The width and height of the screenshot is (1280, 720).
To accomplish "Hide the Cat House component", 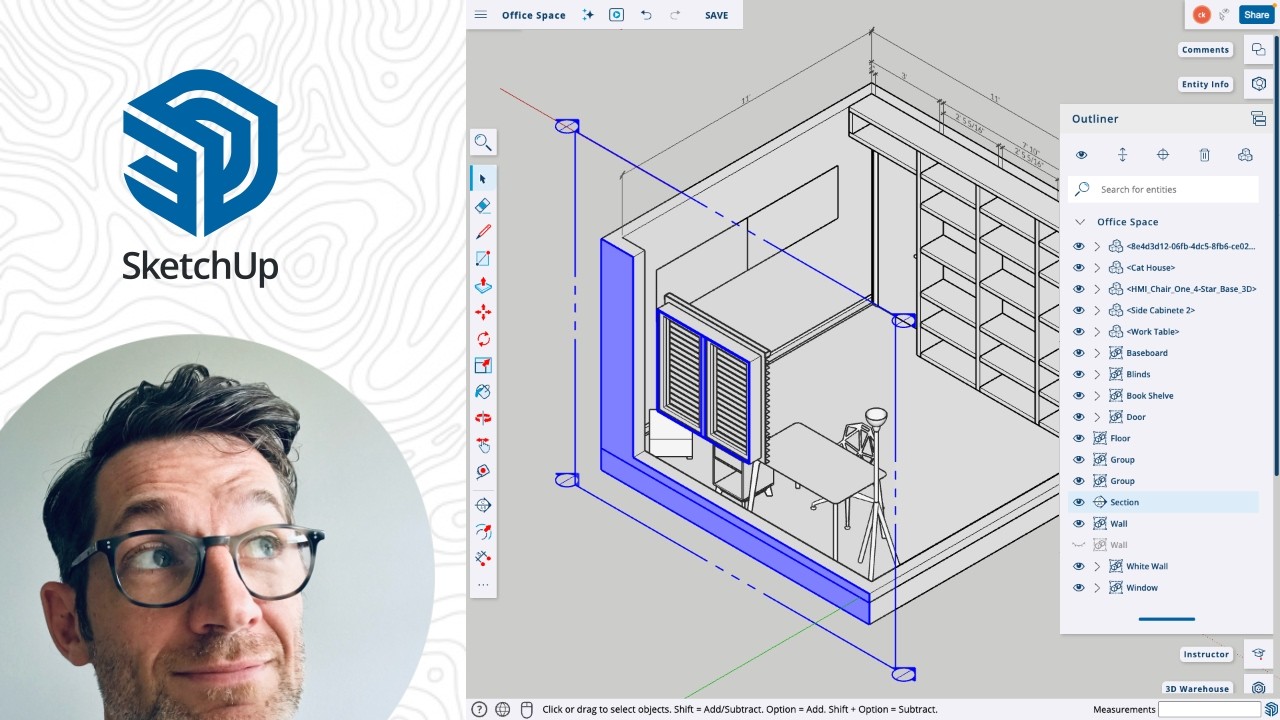I will pos(1079,268).
